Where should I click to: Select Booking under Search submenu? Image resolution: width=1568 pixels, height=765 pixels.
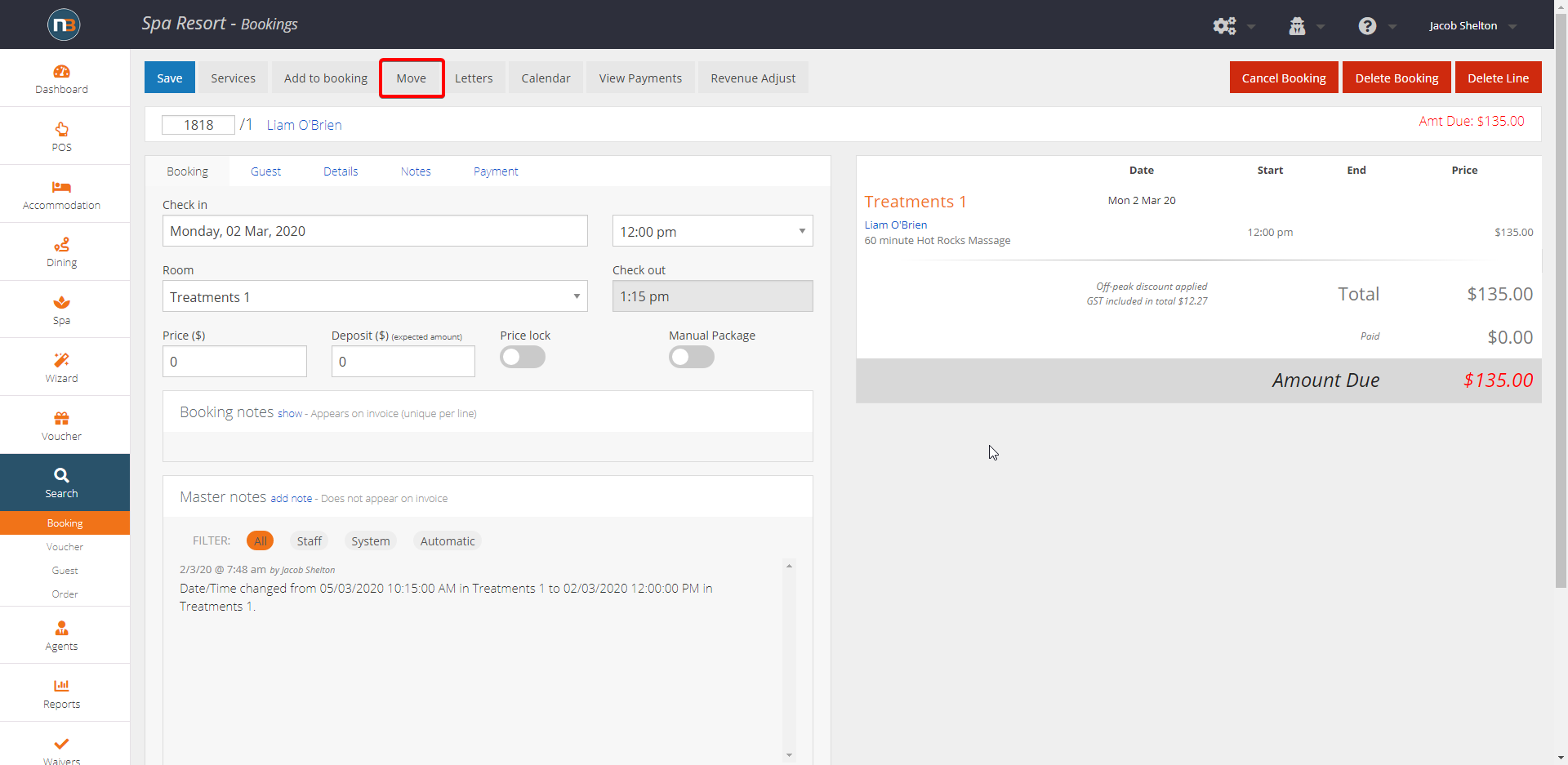65,523
